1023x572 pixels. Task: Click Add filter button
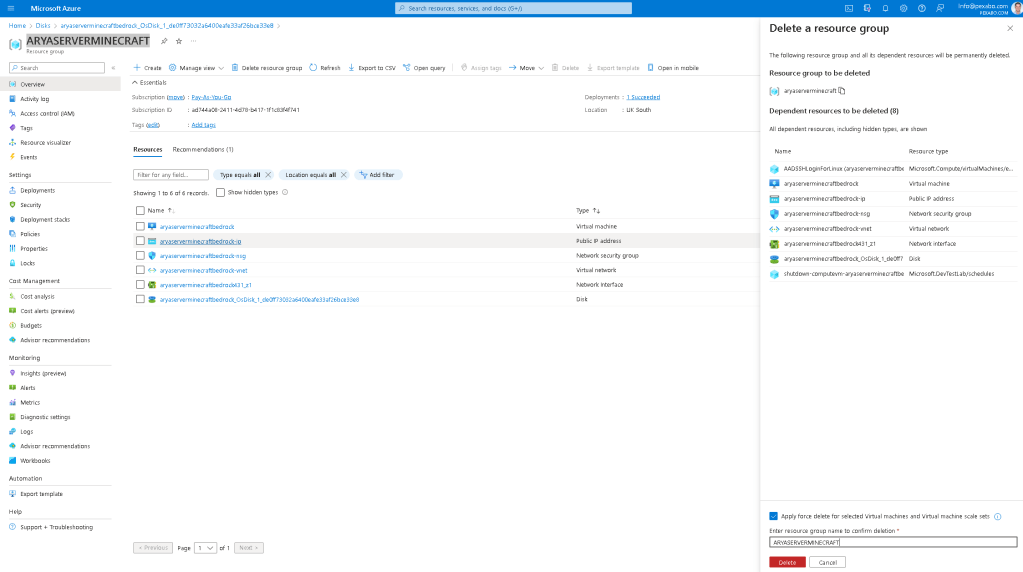point(377,175)
